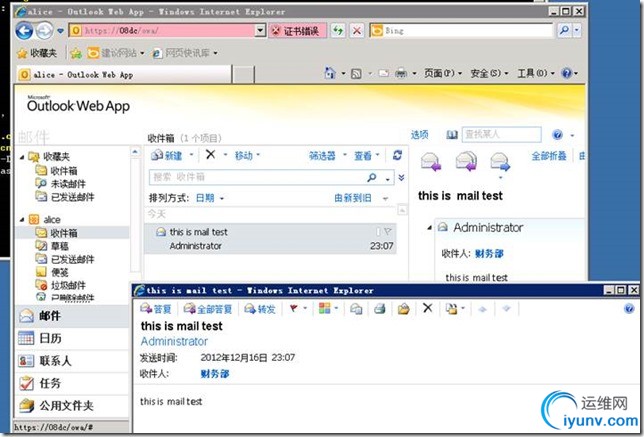This screenshot has width=644, height=437.
Task: Select the alice - Outlook Web App tab
Action: tap(124, 74)
